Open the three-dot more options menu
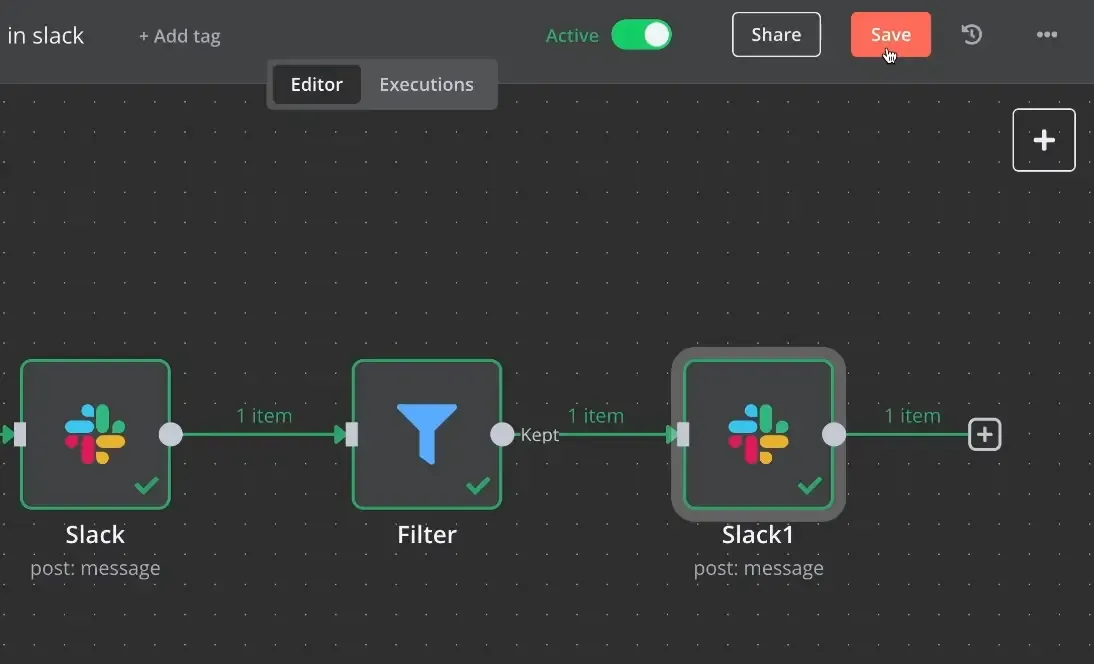The image size is (1094, 664). (1046, 35)
